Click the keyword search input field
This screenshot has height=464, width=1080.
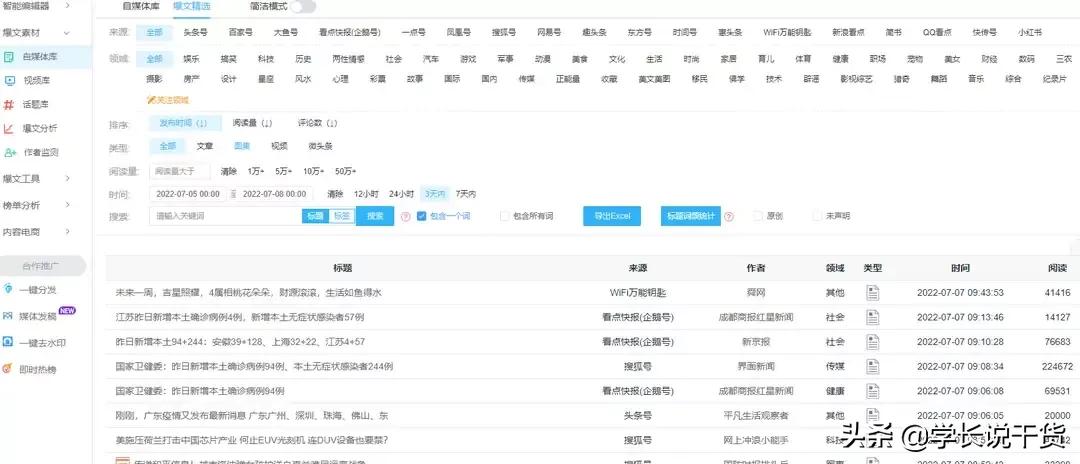(225, 216)
